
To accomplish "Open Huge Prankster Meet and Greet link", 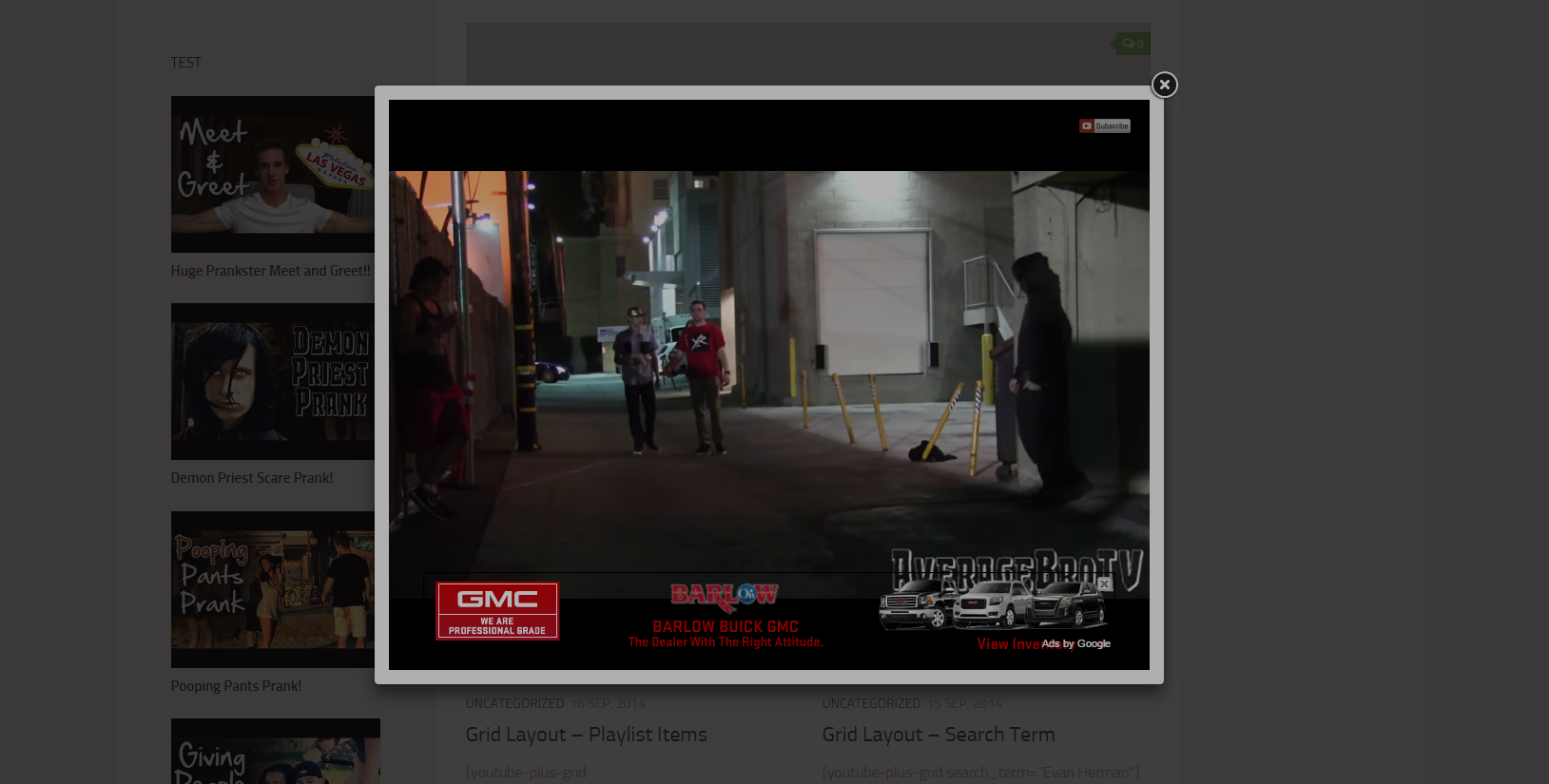I will point(271,271).
